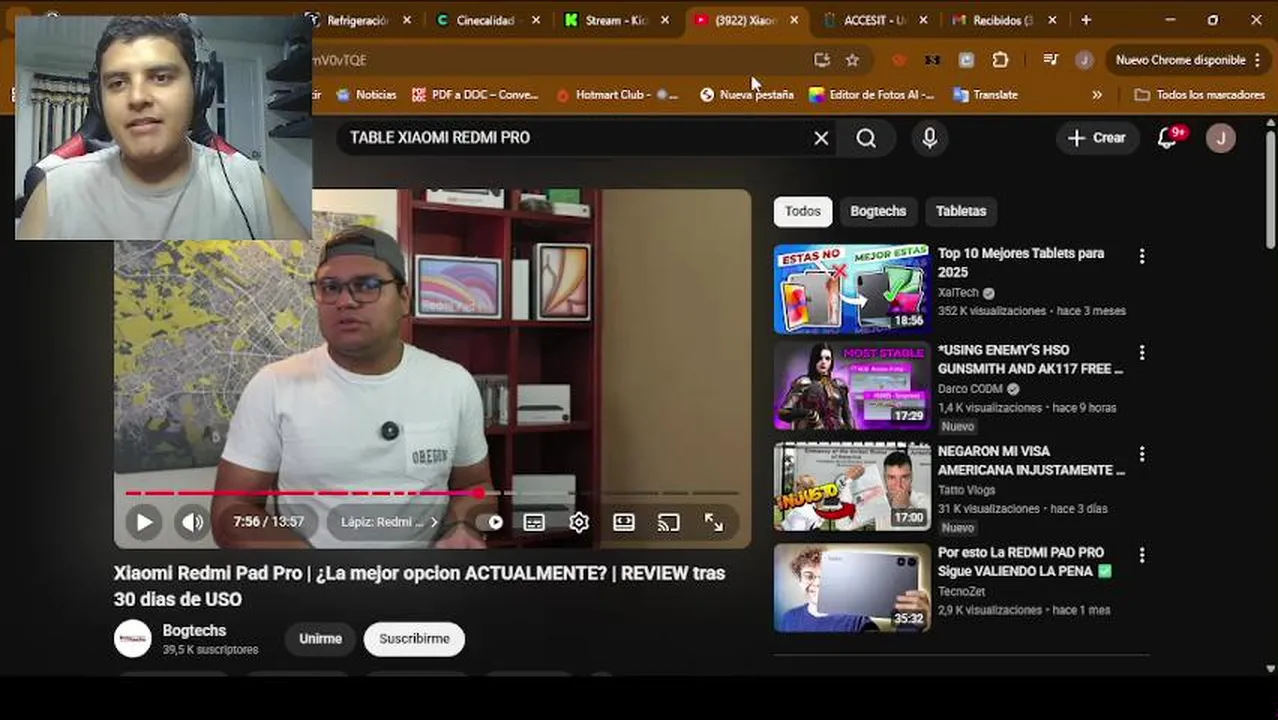The height and width of the screenshot is (720, 1278).
Task: Open the Todos los marcadores folder
Action: (x=1200, y=95)
